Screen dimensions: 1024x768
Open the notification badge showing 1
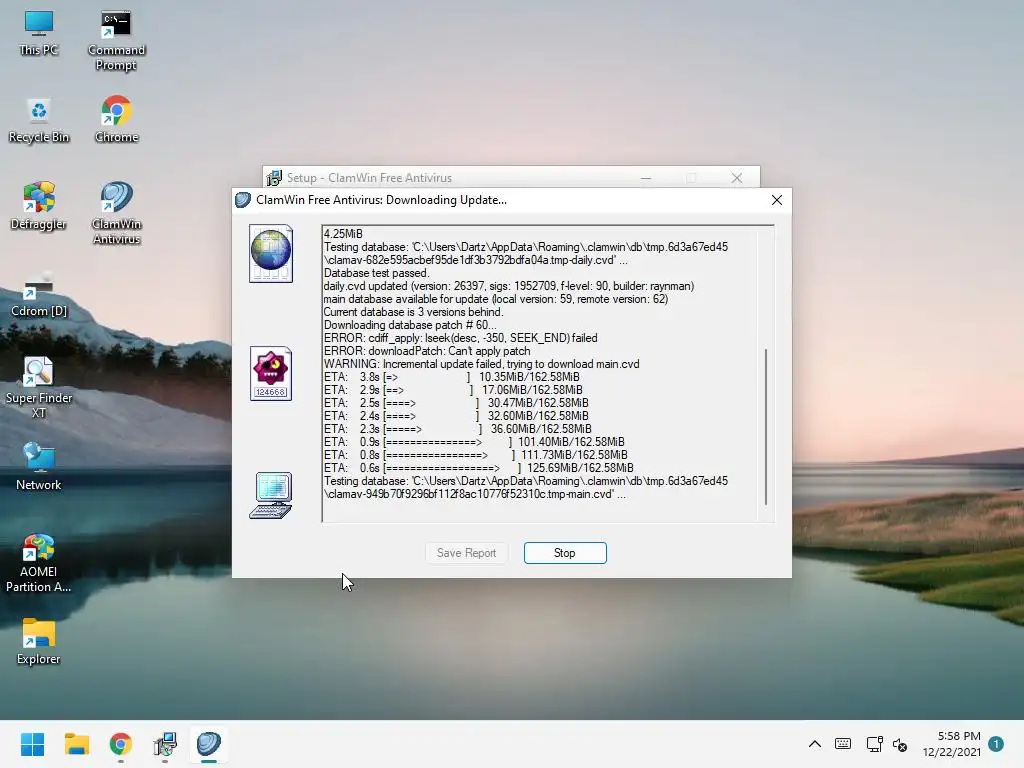click(x=996, y=744)
